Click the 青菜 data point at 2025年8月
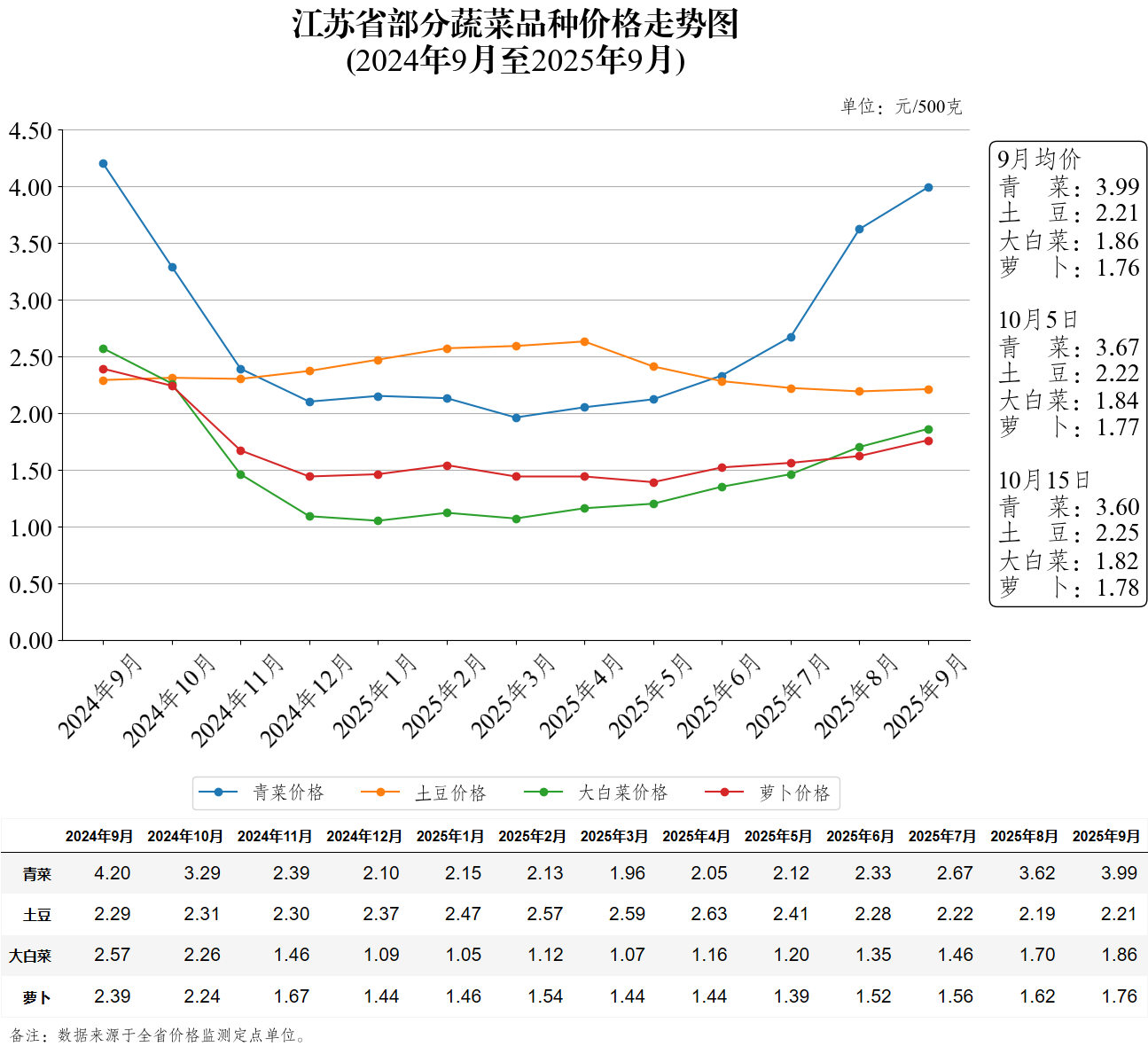 point(859,230)
